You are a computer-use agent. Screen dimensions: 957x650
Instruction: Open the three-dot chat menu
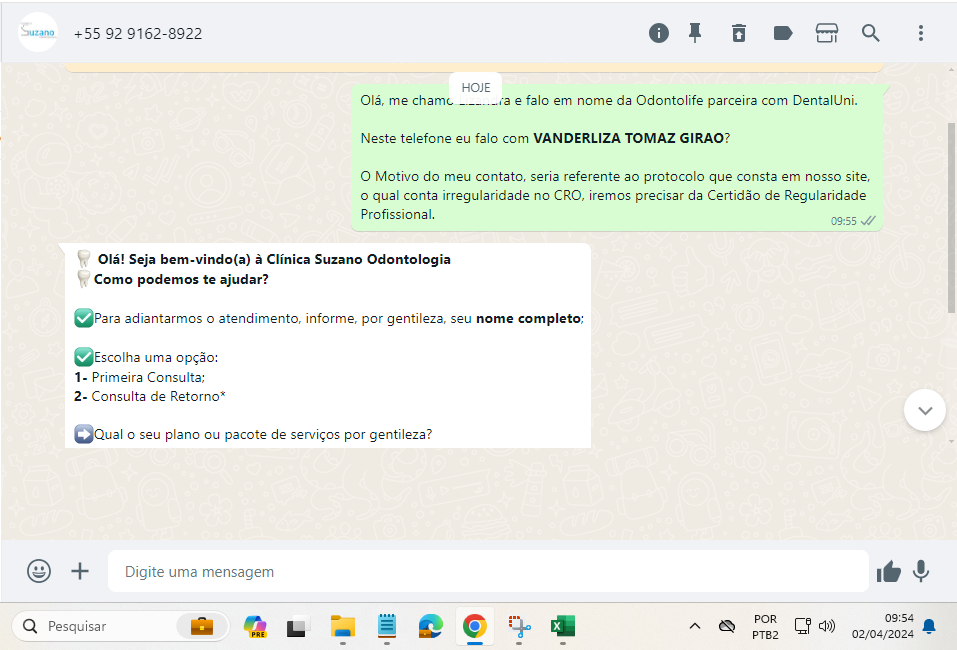point(921,33)
